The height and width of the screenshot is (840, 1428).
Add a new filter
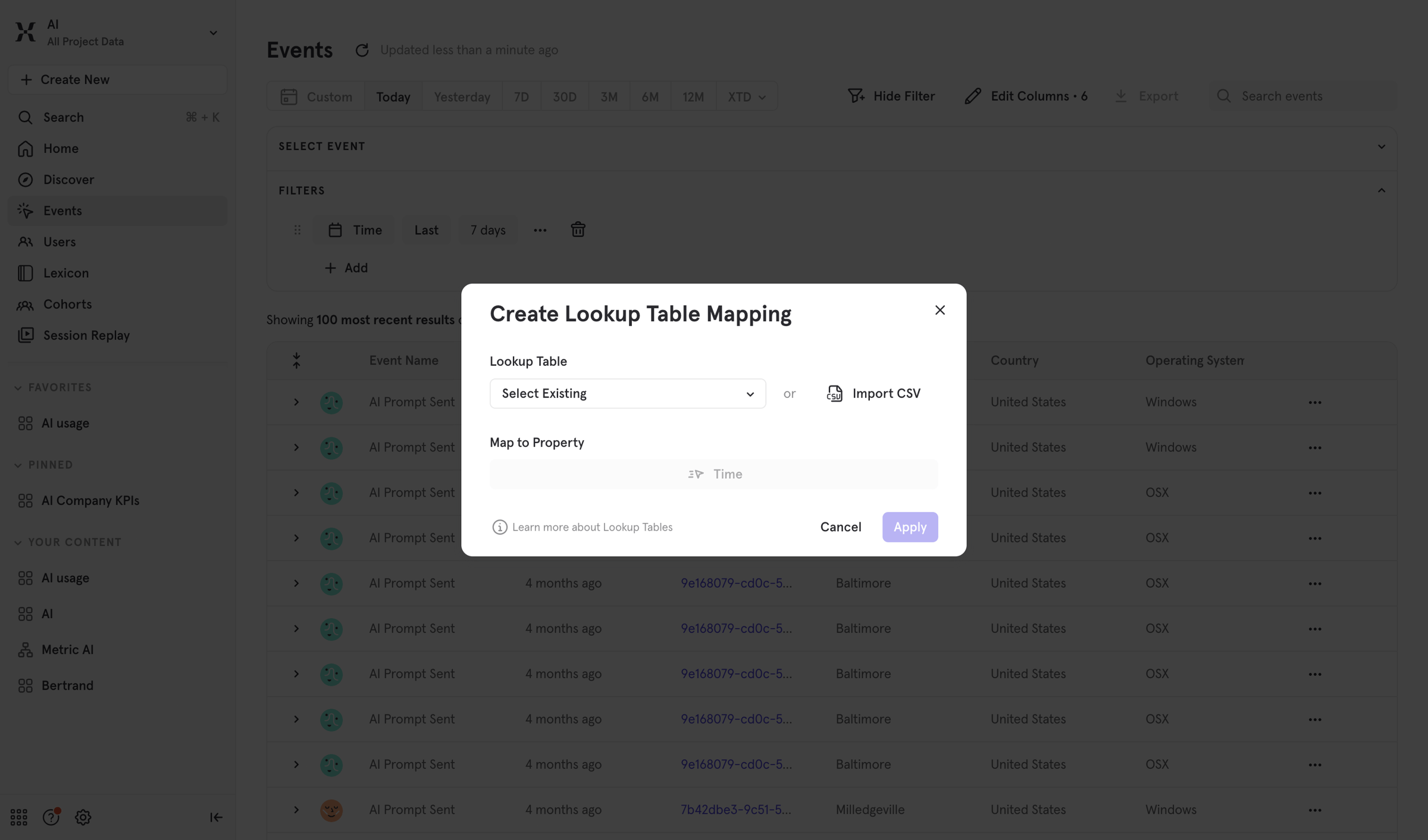tap(346, 268)
